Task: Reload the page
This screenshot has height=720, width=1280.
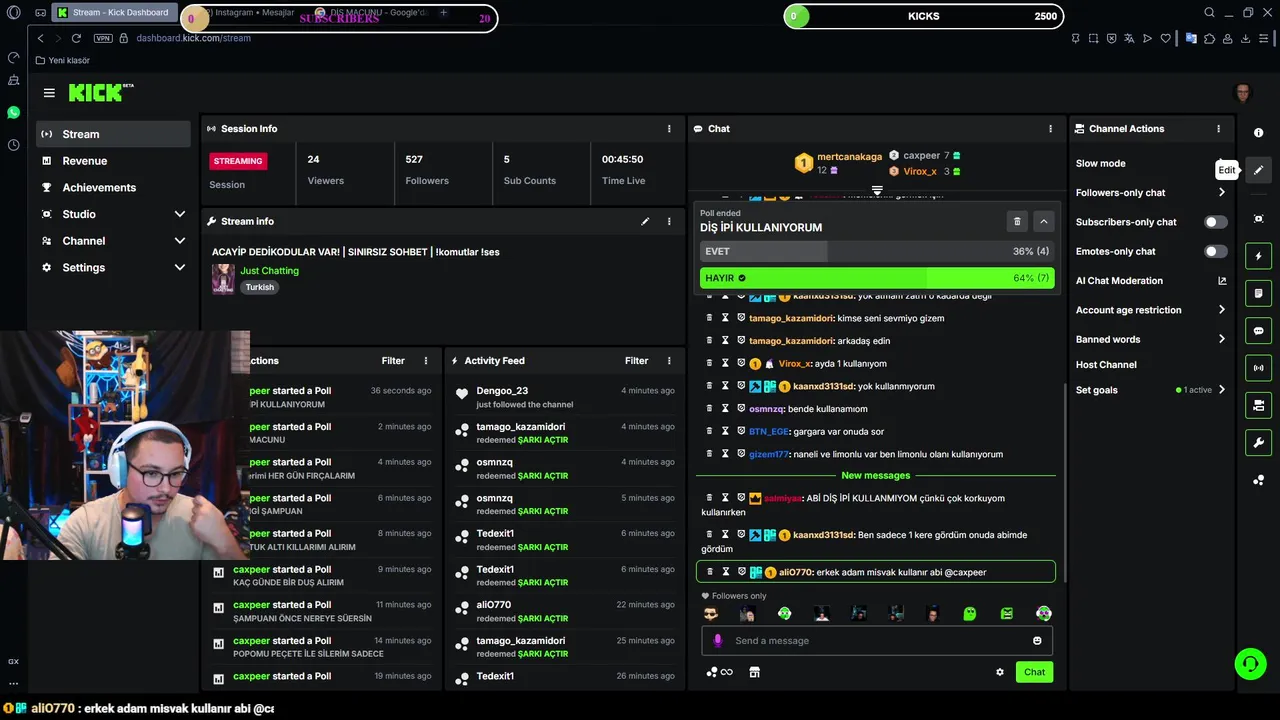Action: coord(76,38)
